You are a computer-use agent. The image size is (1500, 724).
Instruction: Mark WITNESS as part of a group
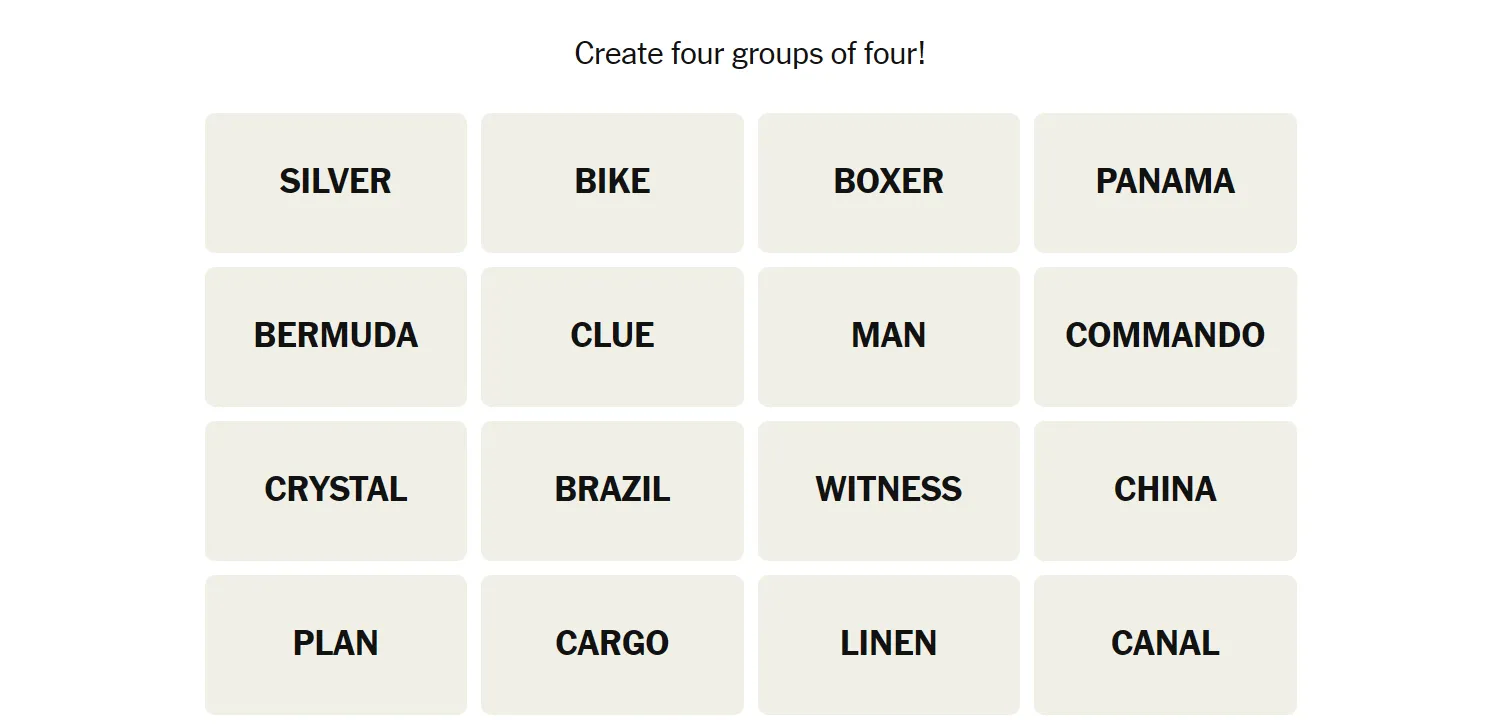pyautogui.click(x=888, y=490)
